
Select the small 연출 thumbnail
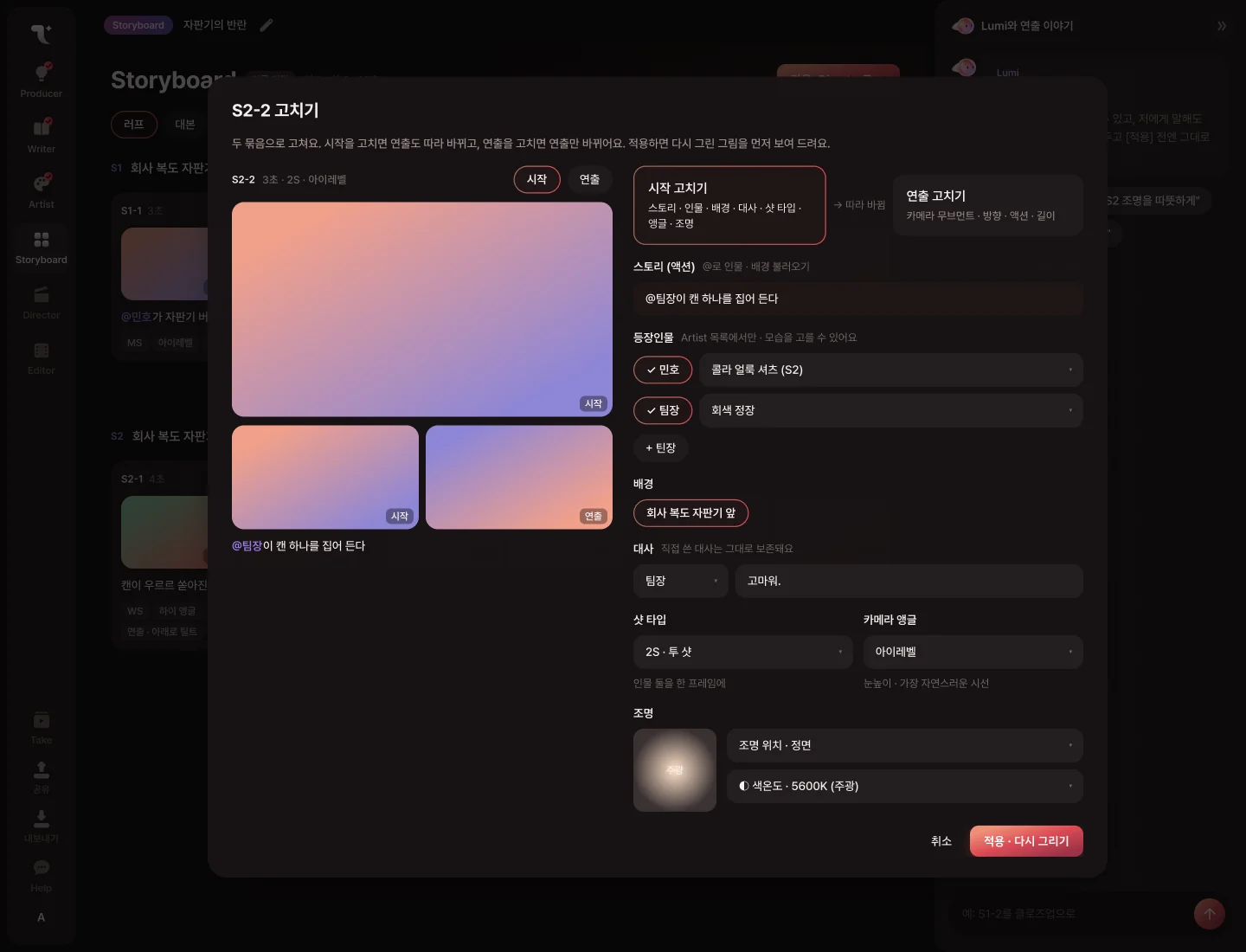coord(519,477)
